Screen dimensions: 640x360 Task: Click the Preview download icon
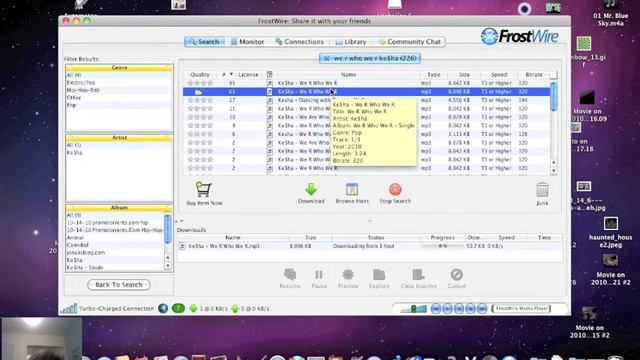tap(348, 275)
